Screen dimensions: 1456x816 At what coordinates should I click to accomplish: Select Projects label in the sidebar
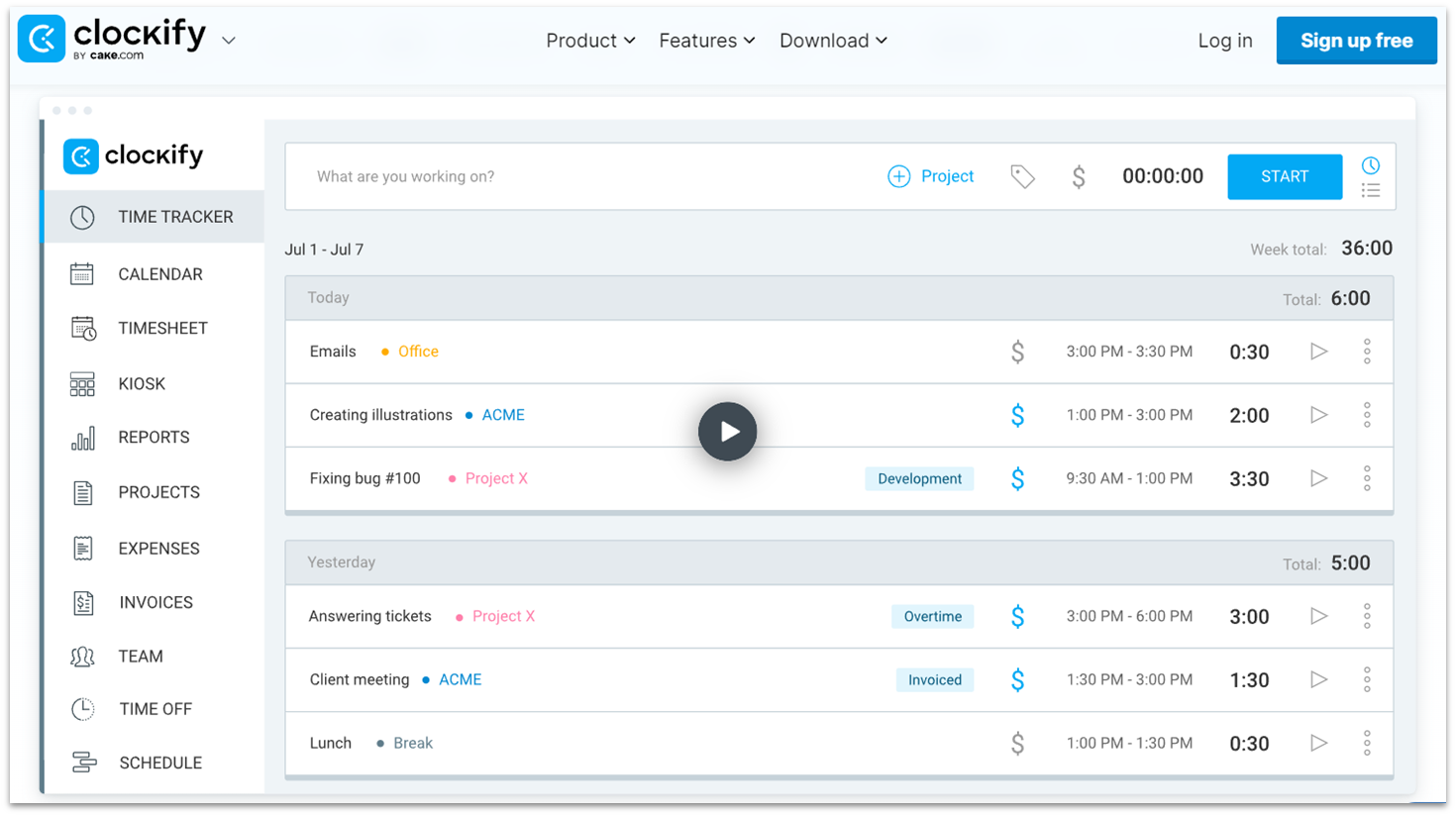point(158,492)
